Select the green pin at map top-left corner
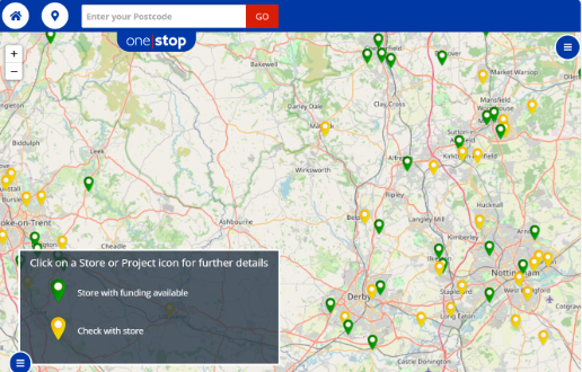The width and height of the screenshot is (582, 372). click(x=50, y=36)
